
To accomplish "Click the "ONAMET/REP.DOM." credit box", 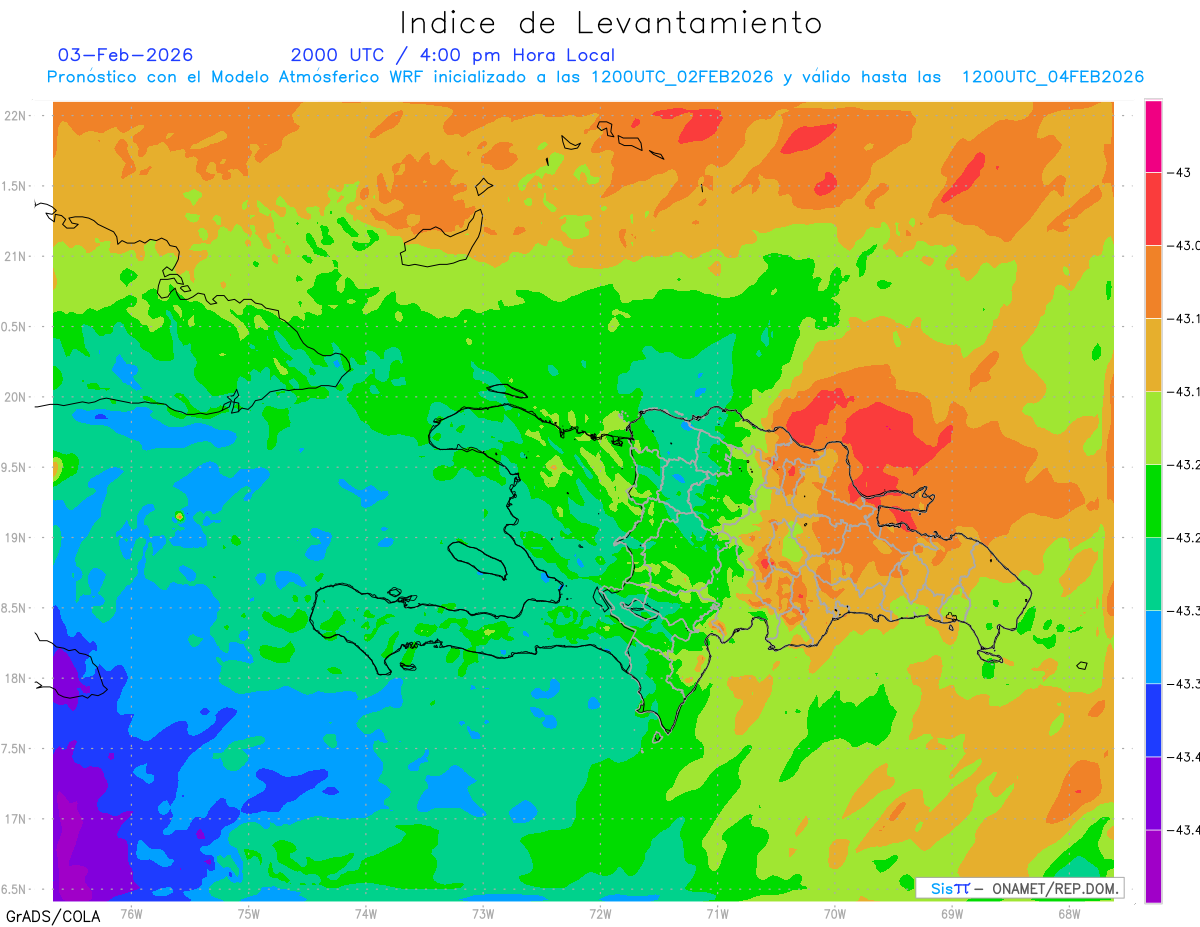I will pyautogui.click(x=1019, y=888).
